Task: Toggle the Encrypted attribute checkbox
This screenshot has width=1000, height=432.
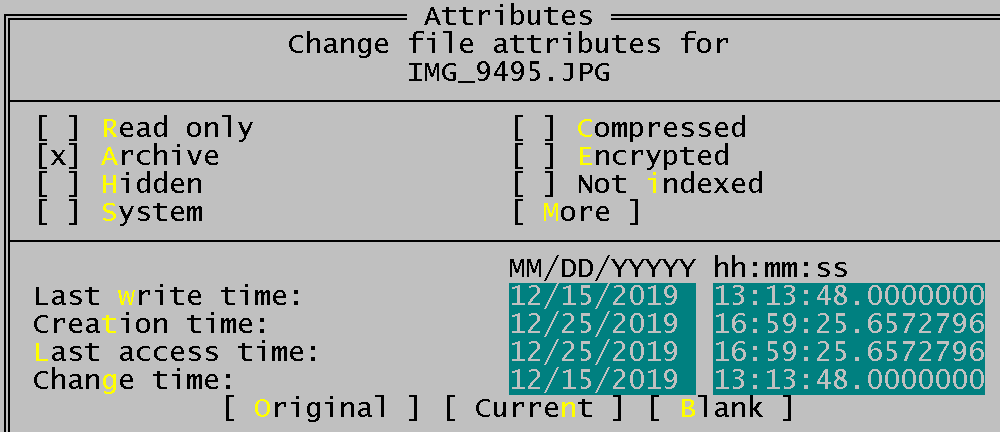Action: tap(534, 157)
